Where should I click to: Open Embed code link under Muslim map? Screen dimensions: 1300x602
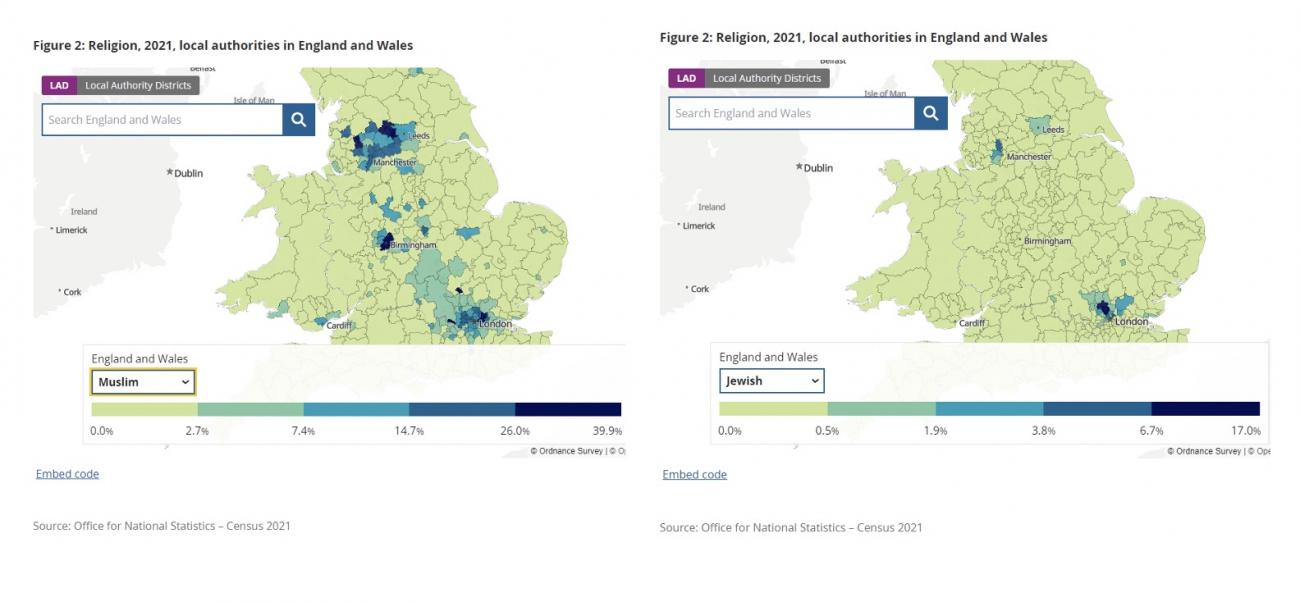[67, 474]
